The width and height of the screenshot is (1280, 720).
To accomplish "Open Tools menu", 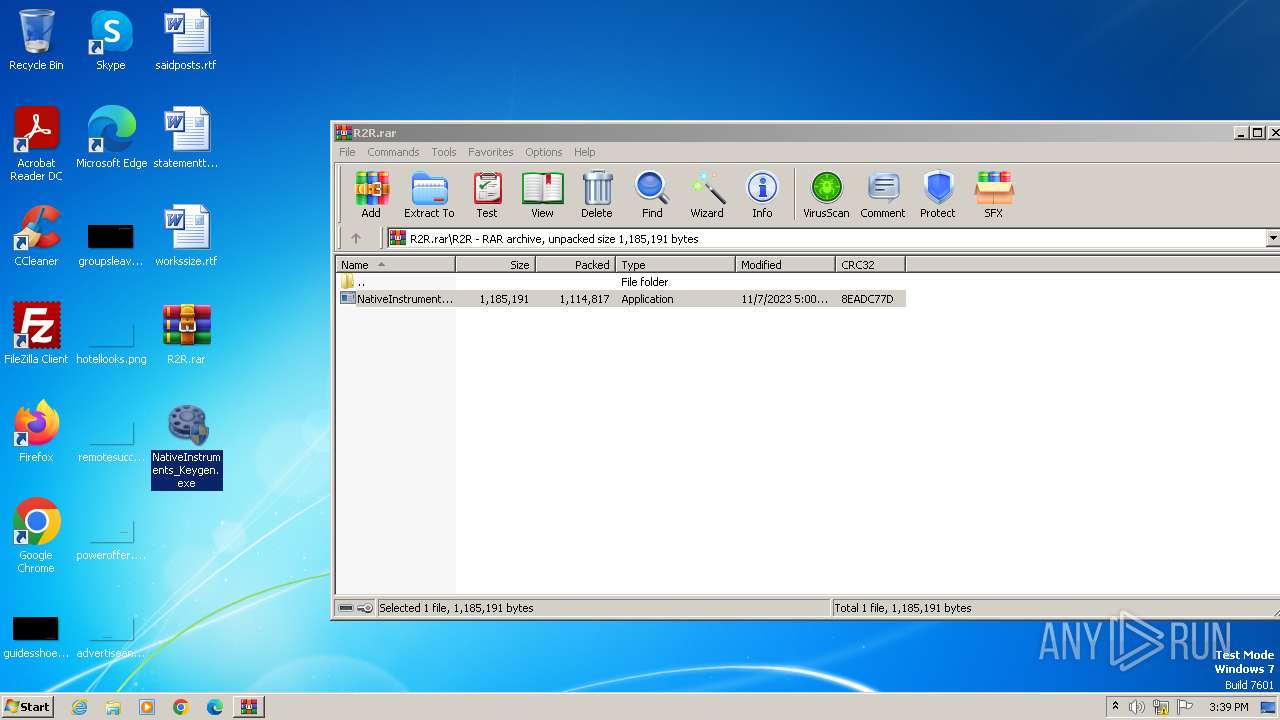I will point(444,152).
